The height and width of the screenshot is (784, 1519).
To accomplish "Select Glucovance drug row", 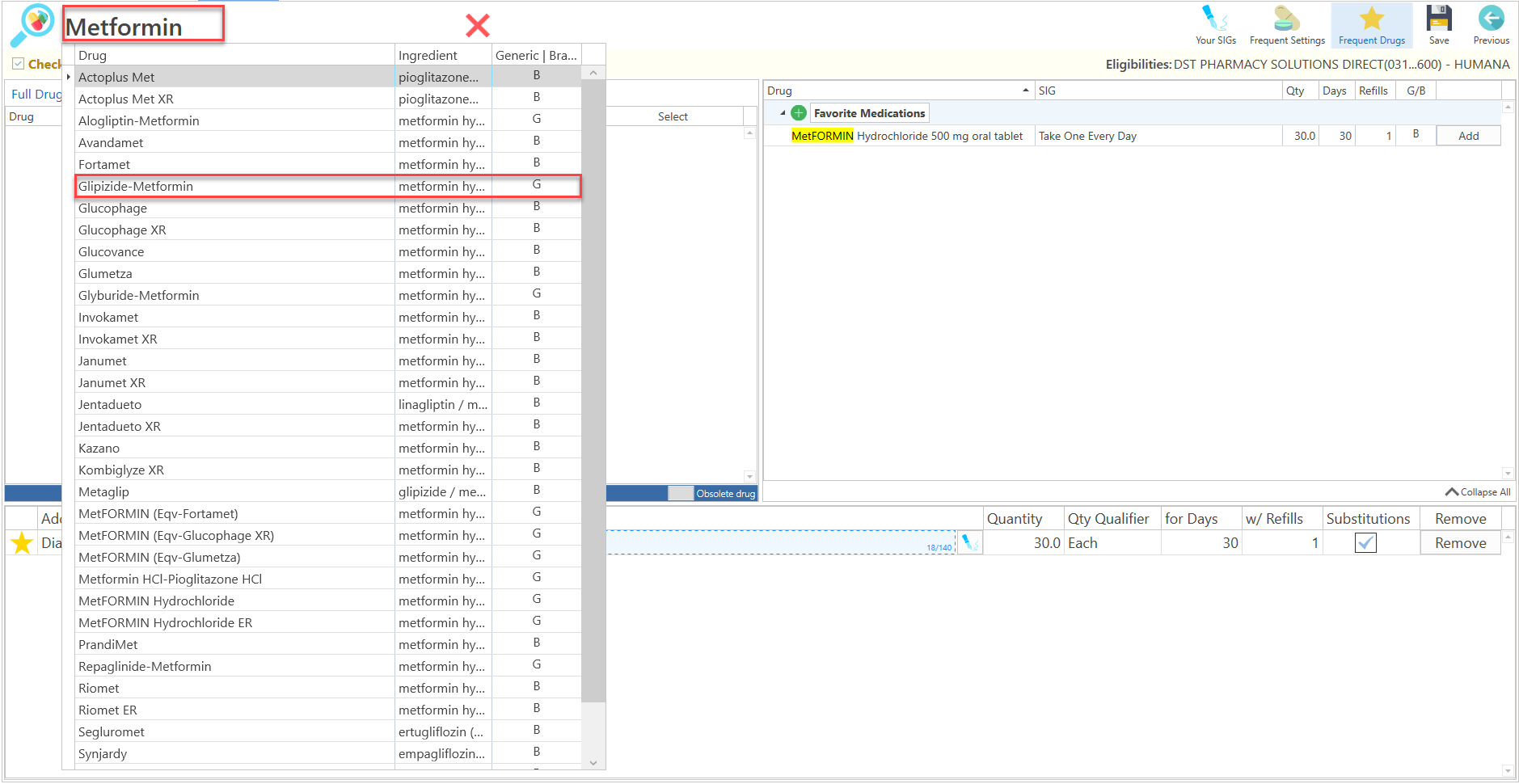I will click(x=328, y=251).
